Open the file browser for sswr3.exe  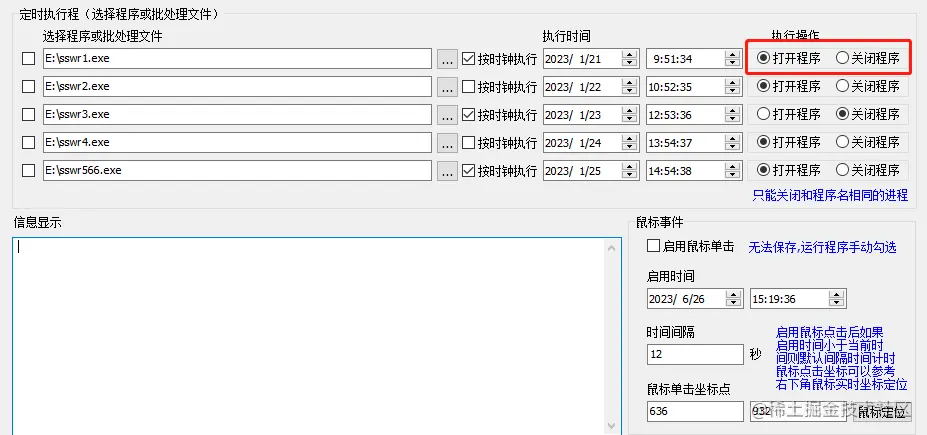tap(448, 114)
